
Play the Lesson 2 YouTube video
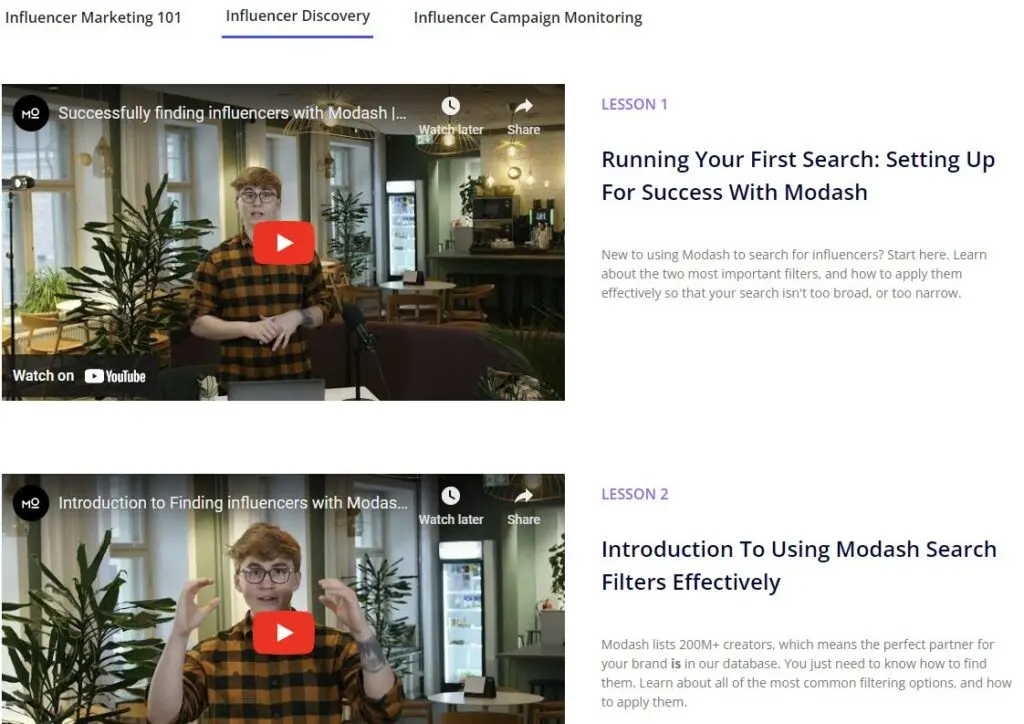click(283, 633)
